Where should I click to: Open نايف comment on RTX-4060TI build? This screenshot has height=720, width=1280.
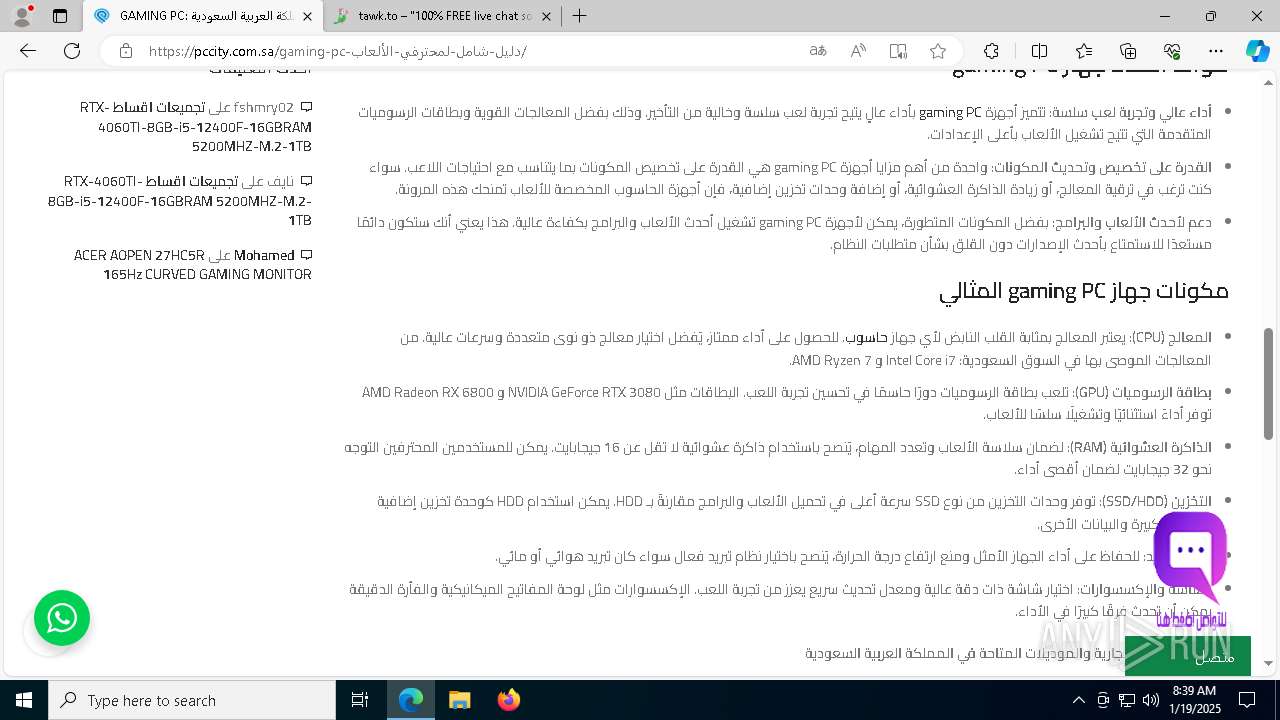click(x=180, y=201)
